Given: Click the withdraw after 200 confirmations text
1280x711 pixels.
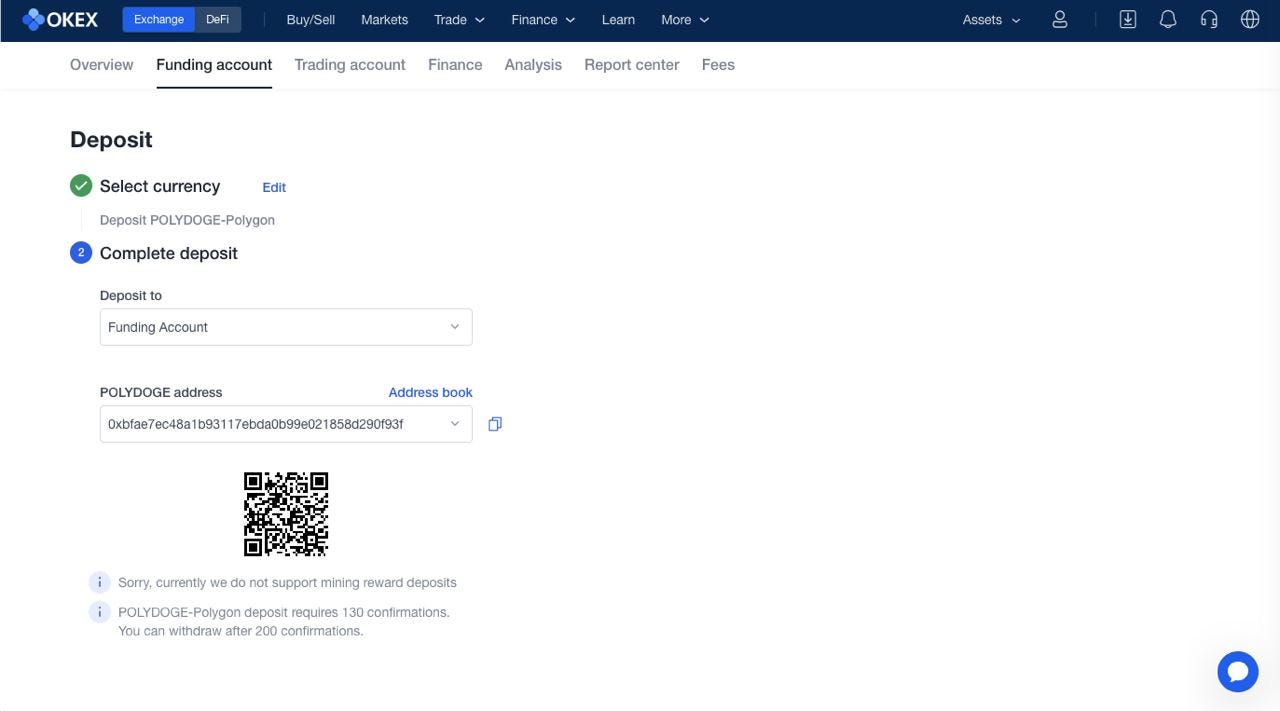Looking at the screenshot, I should [x=240, y=631].
